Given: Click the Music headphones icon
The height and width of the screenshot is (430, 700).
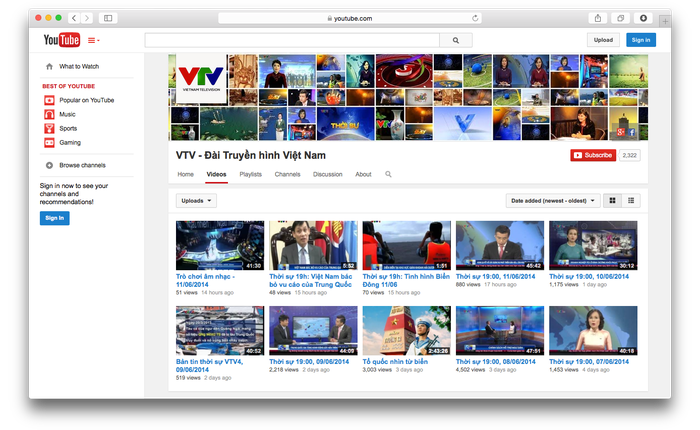Looking at the screenshot, I should click(49, 114).
